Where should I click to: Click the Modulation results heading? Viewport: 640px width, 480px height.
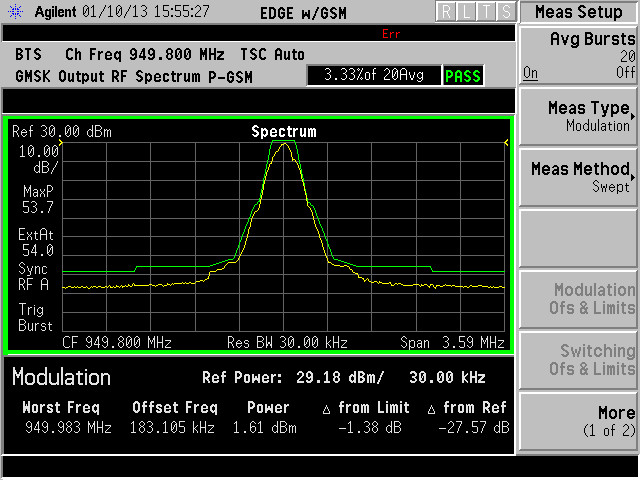pos(61,377)
